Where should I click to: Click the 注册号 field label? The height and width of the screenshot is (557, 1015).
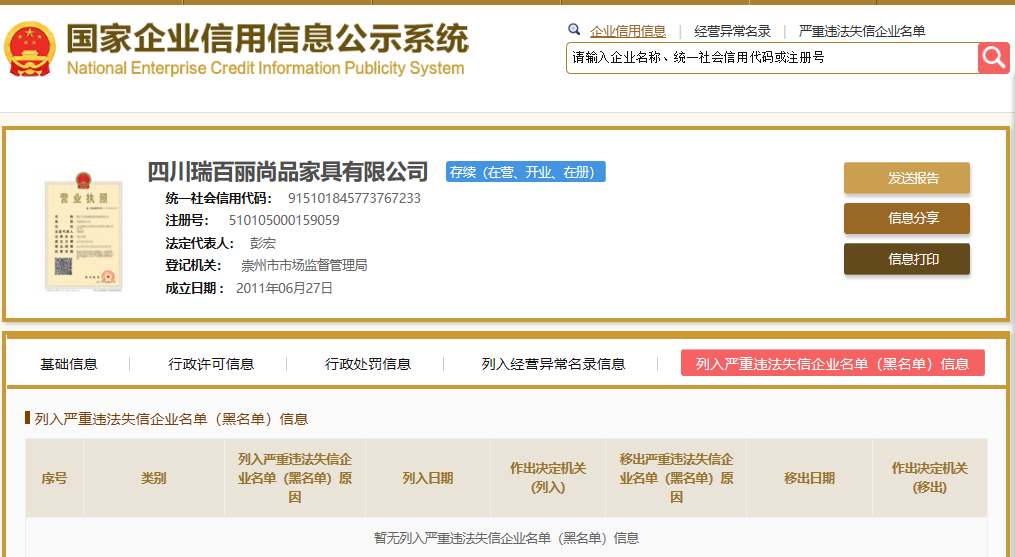tap(187, 220)
